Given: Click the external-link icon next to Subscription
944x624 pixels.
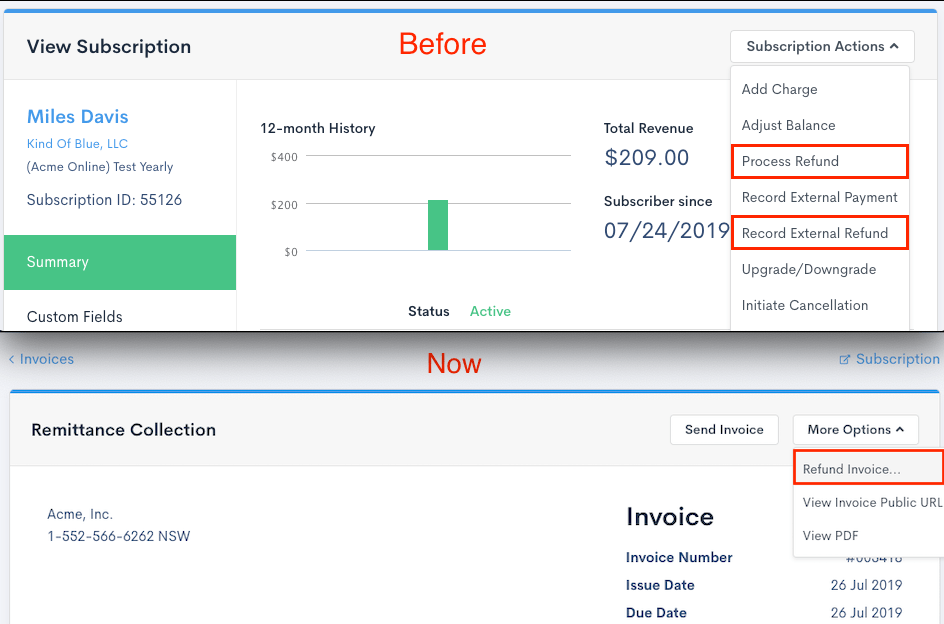Looking at the screenshot, I should pos(845,359).
